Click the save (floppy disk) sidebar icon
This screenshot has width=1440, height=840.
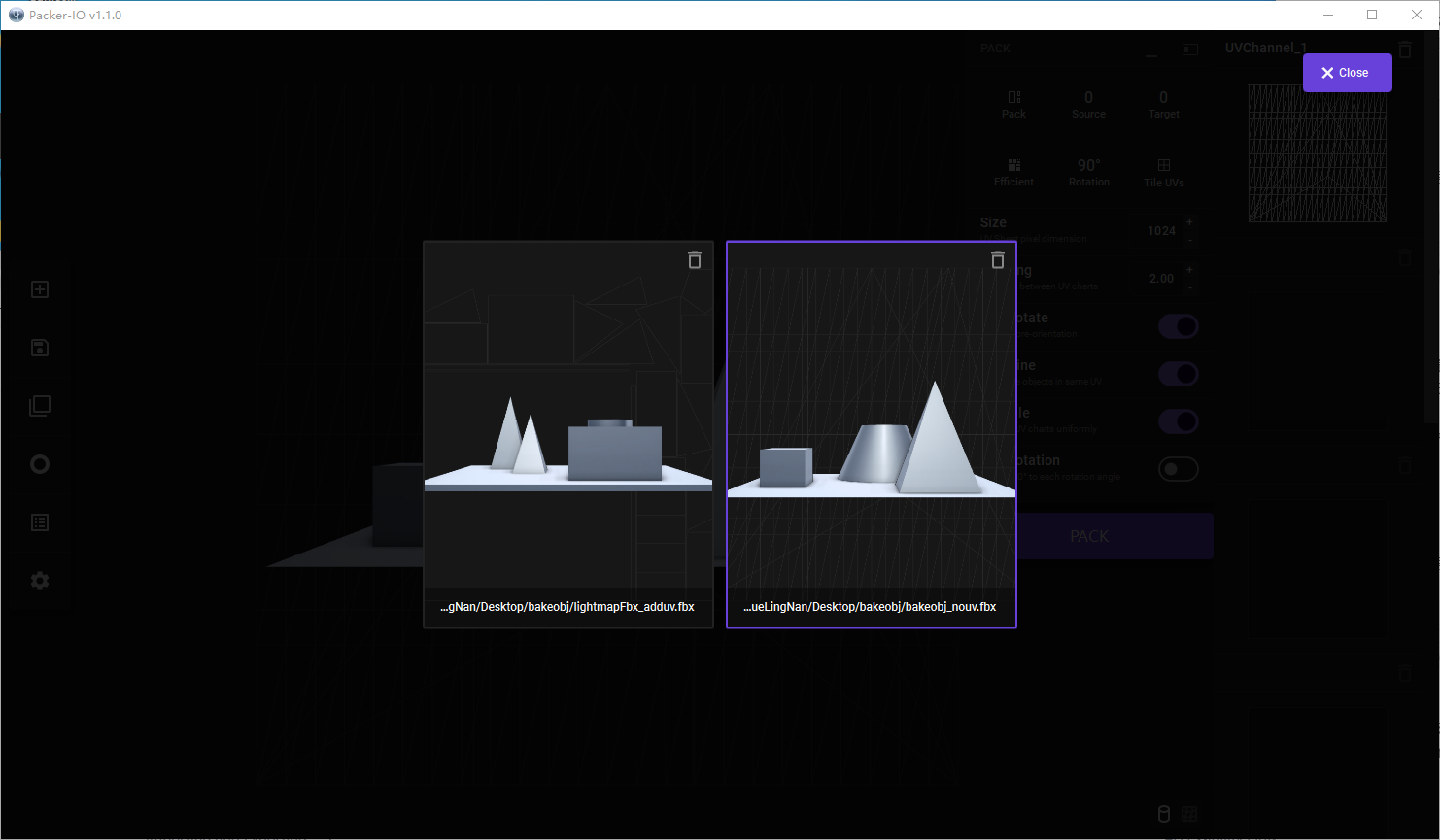click(x=40, y=348)
